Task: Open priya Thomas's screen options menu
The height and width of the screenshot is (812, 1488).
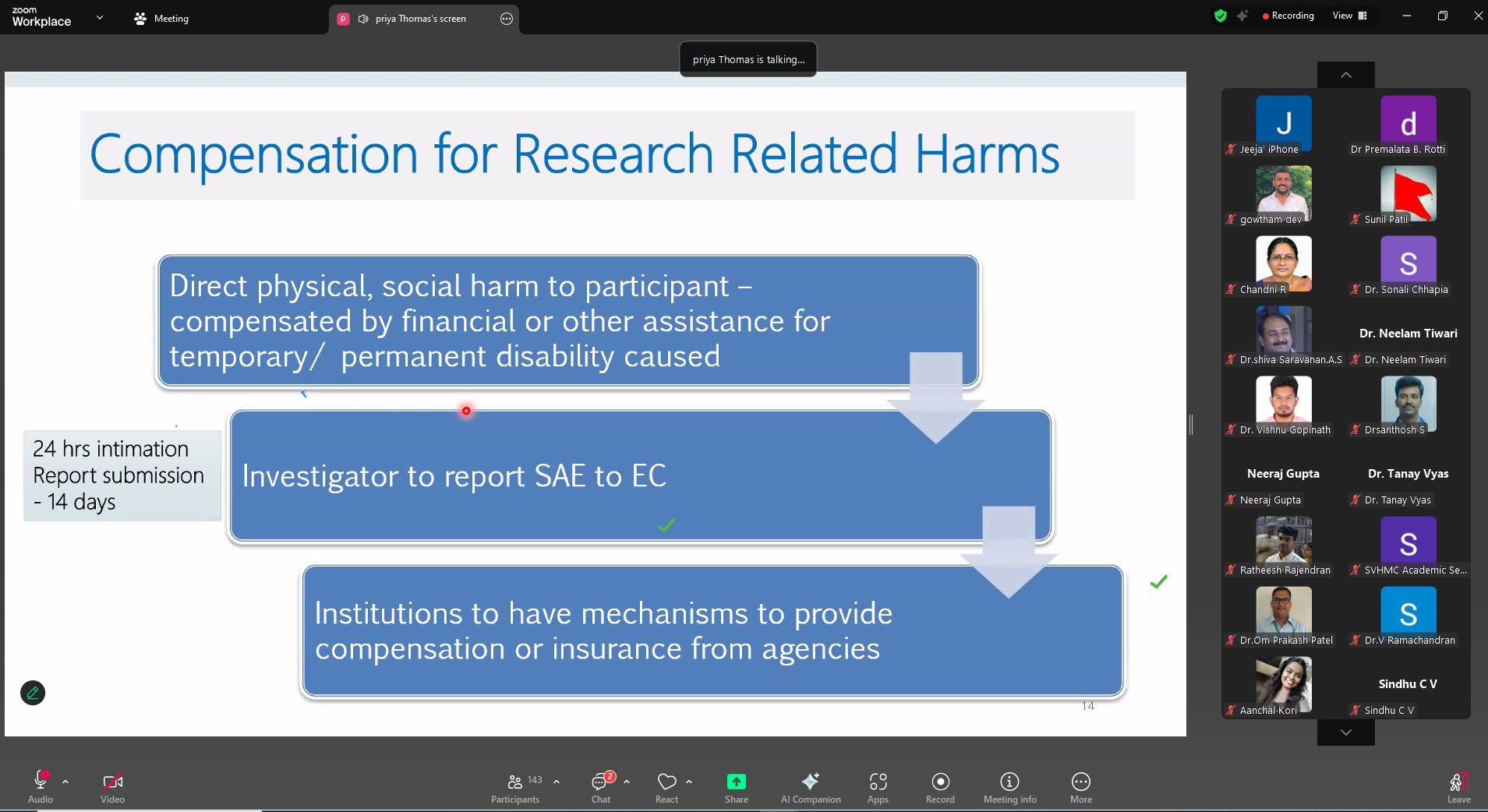Action: [x=507, y=19]
